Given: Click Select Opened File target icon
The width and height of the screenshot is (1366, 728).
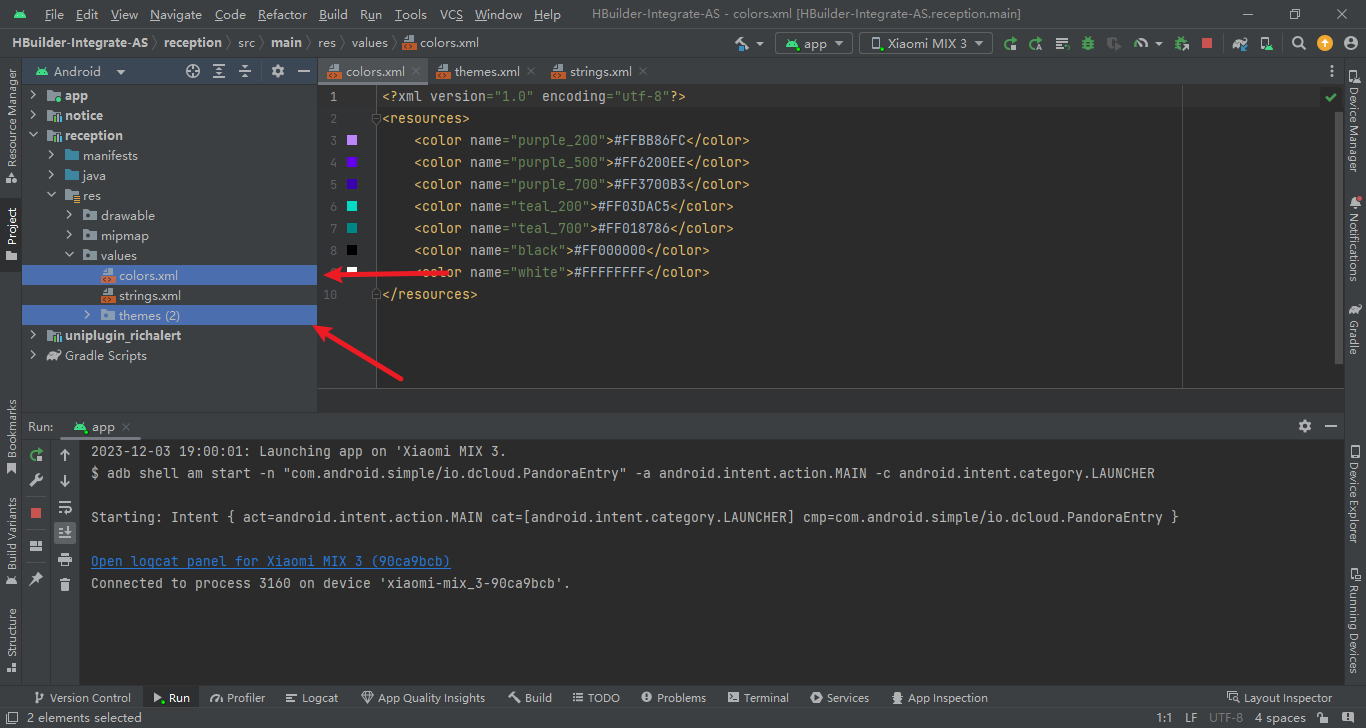Looking at the screenshot, I should (x=193, y=71).
